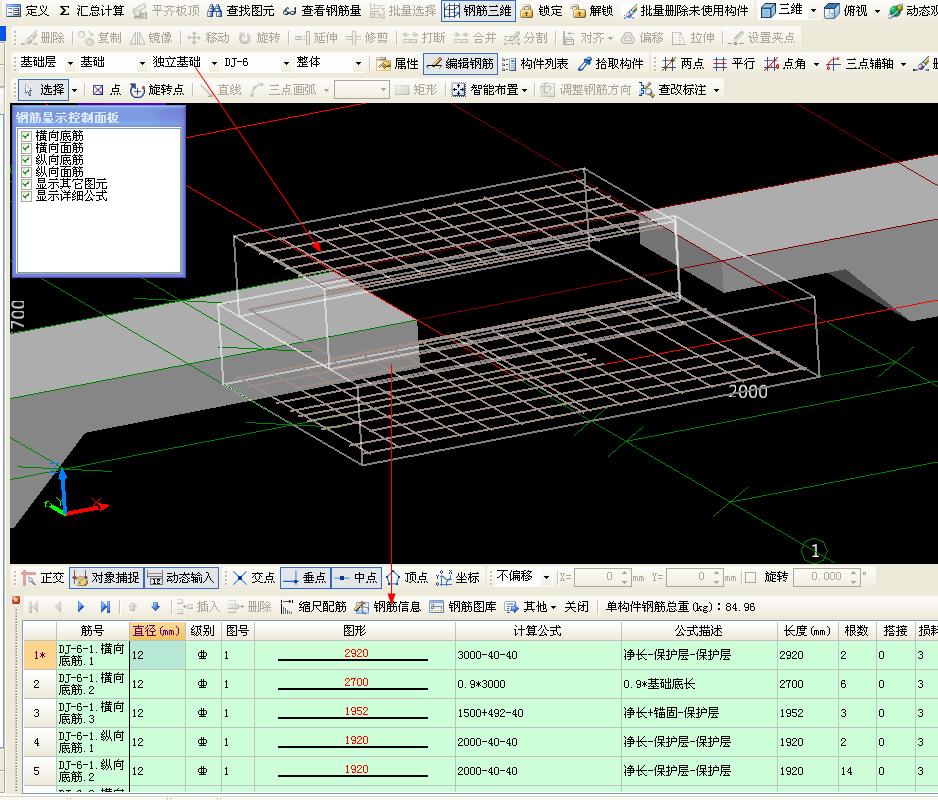Screen dimensions: 938x800
Task: Open 三维 view mode dropdown arrow
Action: (813, 11)
